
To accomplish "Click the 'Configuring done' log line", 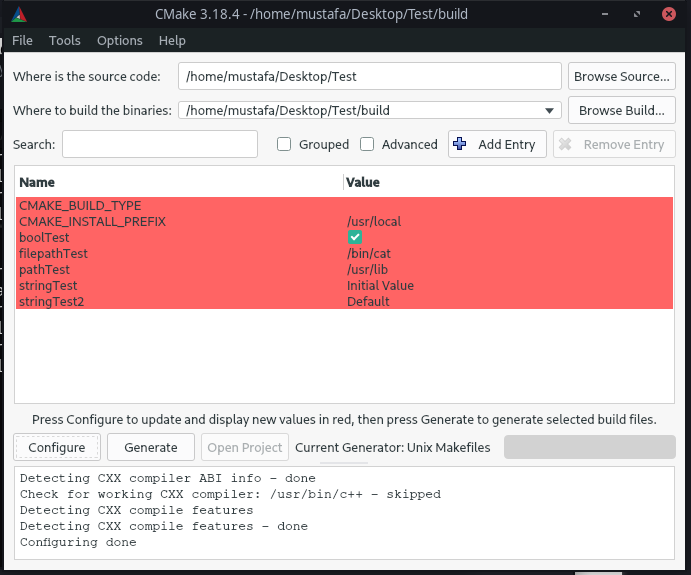I will pyautogui.click(x=78, y=542).
